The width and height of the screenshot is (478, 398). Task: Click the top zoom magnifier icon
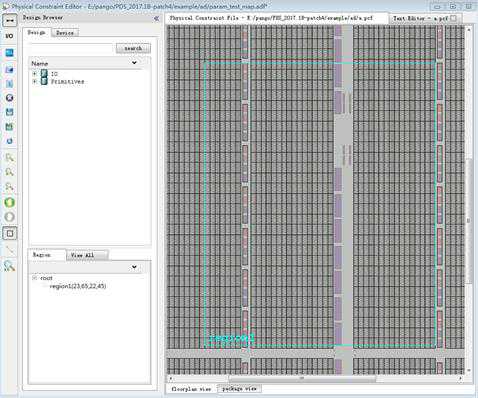tap(10, 158)
